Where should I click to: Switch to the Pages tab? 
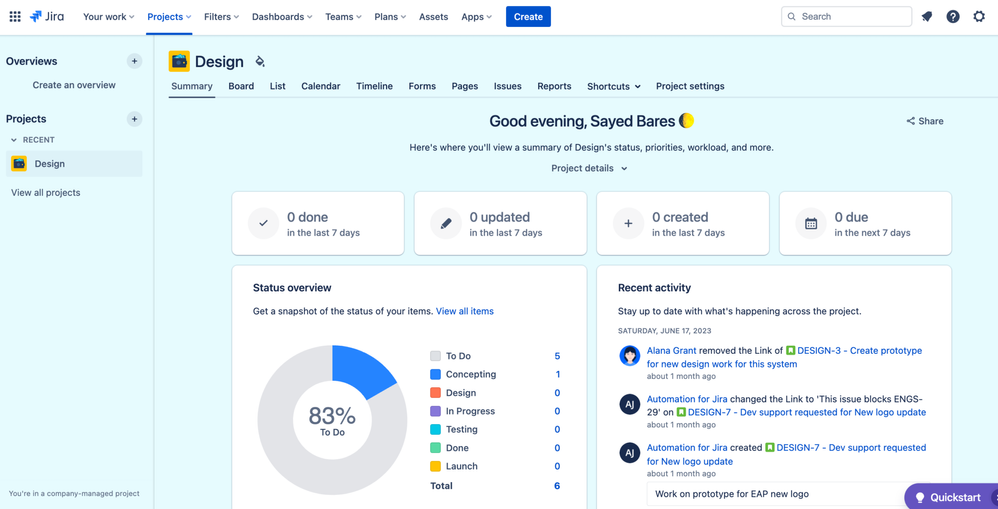(x=465, y=86)
